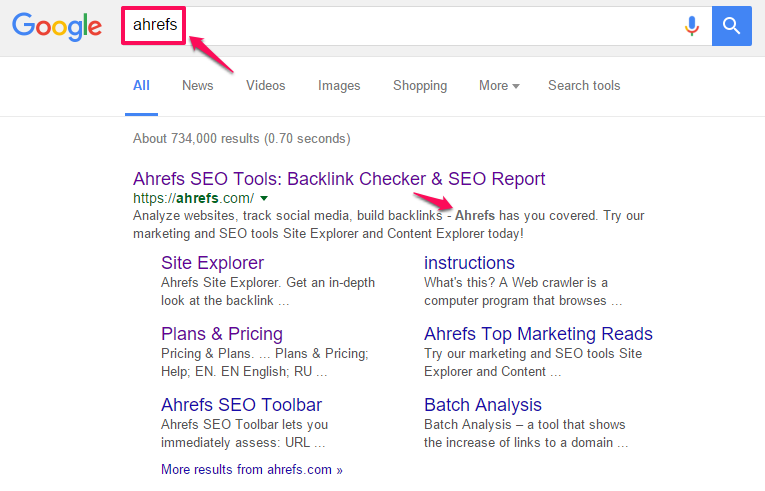
Task: Open the instructions sitelink
Action: pos(469,263)
